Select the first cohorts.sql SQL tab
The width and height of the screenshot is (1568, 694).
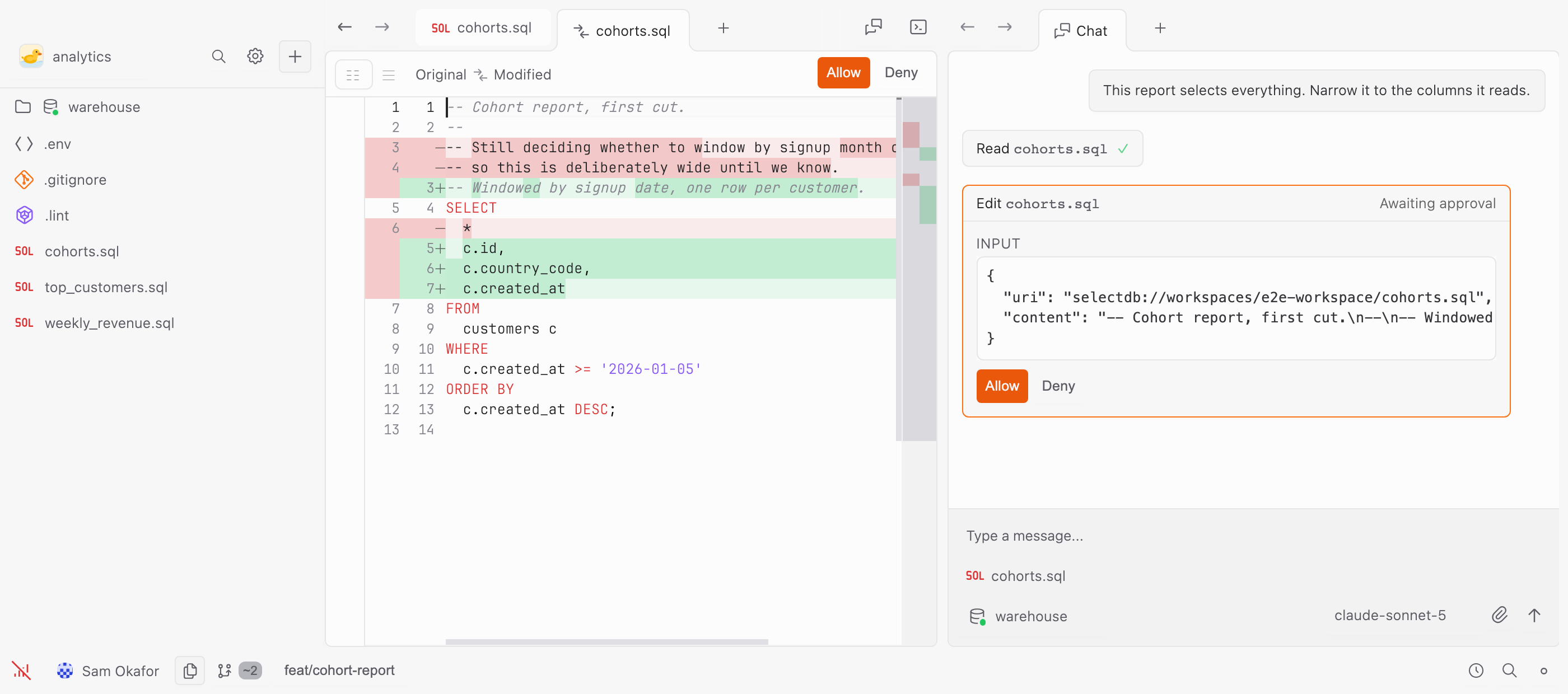(482, 28)
